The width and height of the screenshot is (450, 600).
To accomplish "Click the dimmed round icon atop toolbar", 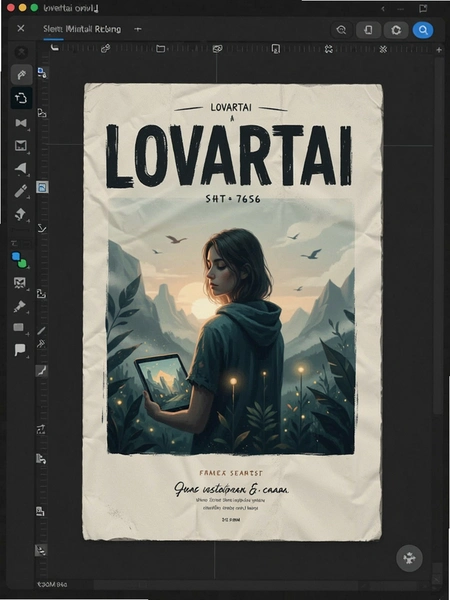I will coord(21,52).
